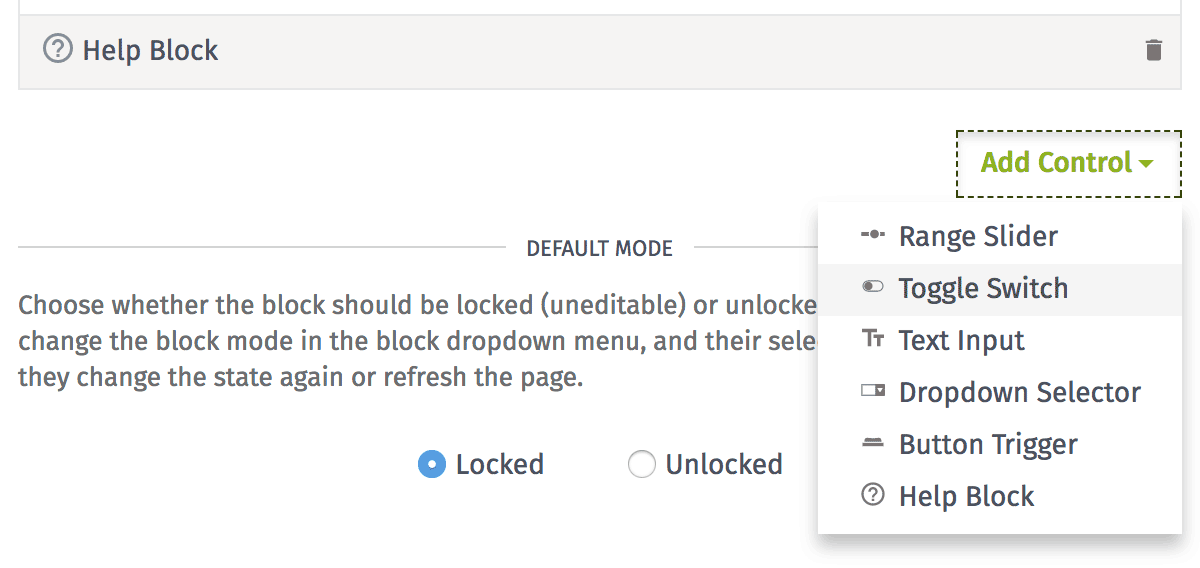
Task: Click the question mark icon beside Help Block row
Action: (58, 49)
